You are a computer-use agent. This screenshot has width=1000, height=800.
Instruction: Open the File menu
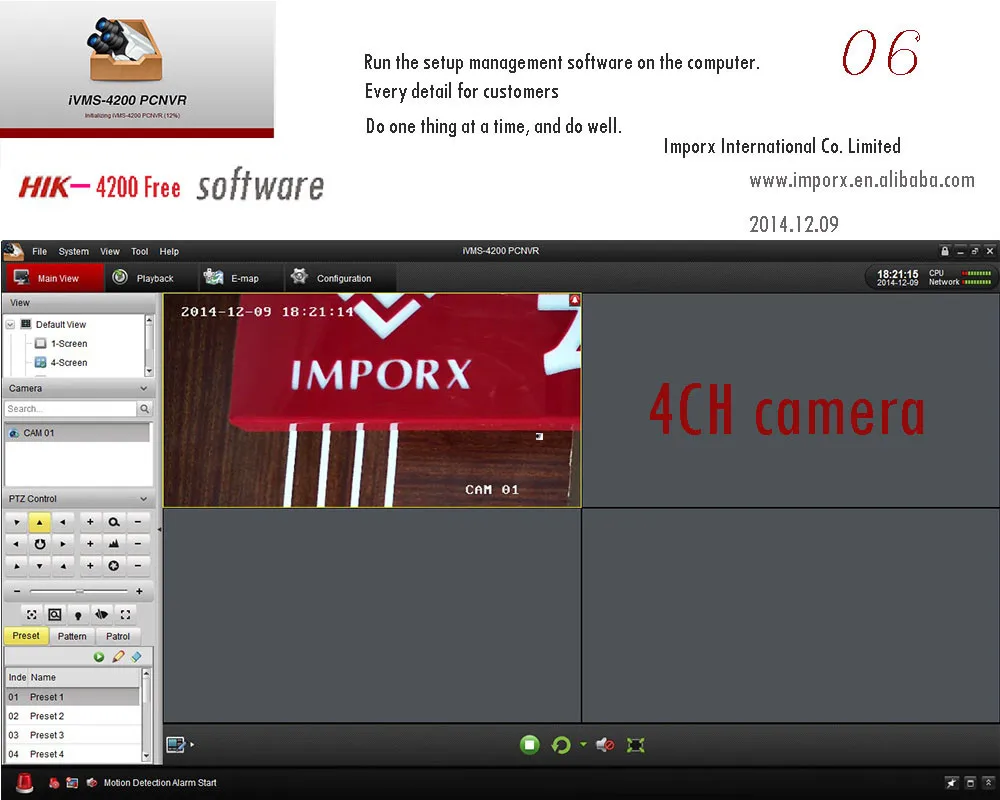pos(40,251)
